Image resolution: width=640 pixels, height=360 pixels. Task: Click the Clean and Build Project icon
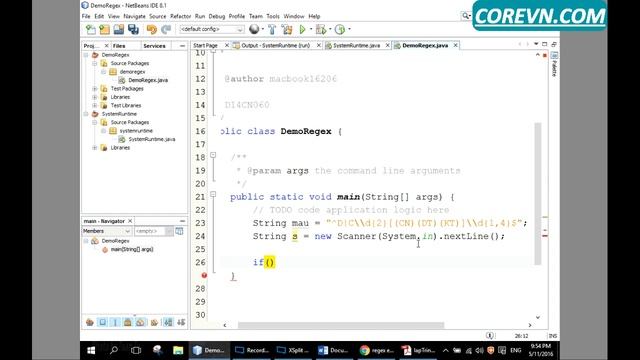point(287,29)
